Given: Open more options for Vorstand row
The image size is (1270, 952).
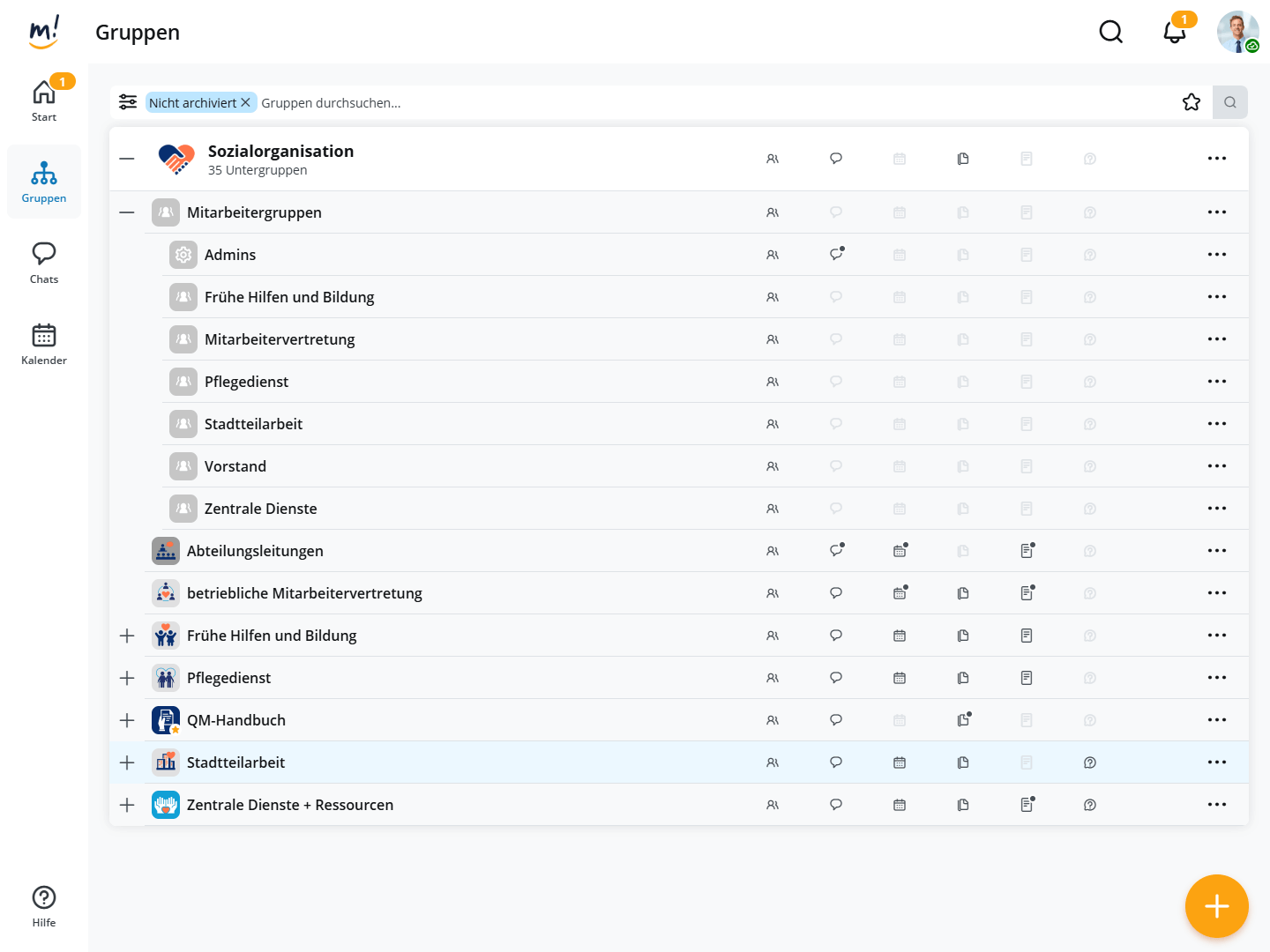Looking at the screenshot, I should click(1216, 466).
